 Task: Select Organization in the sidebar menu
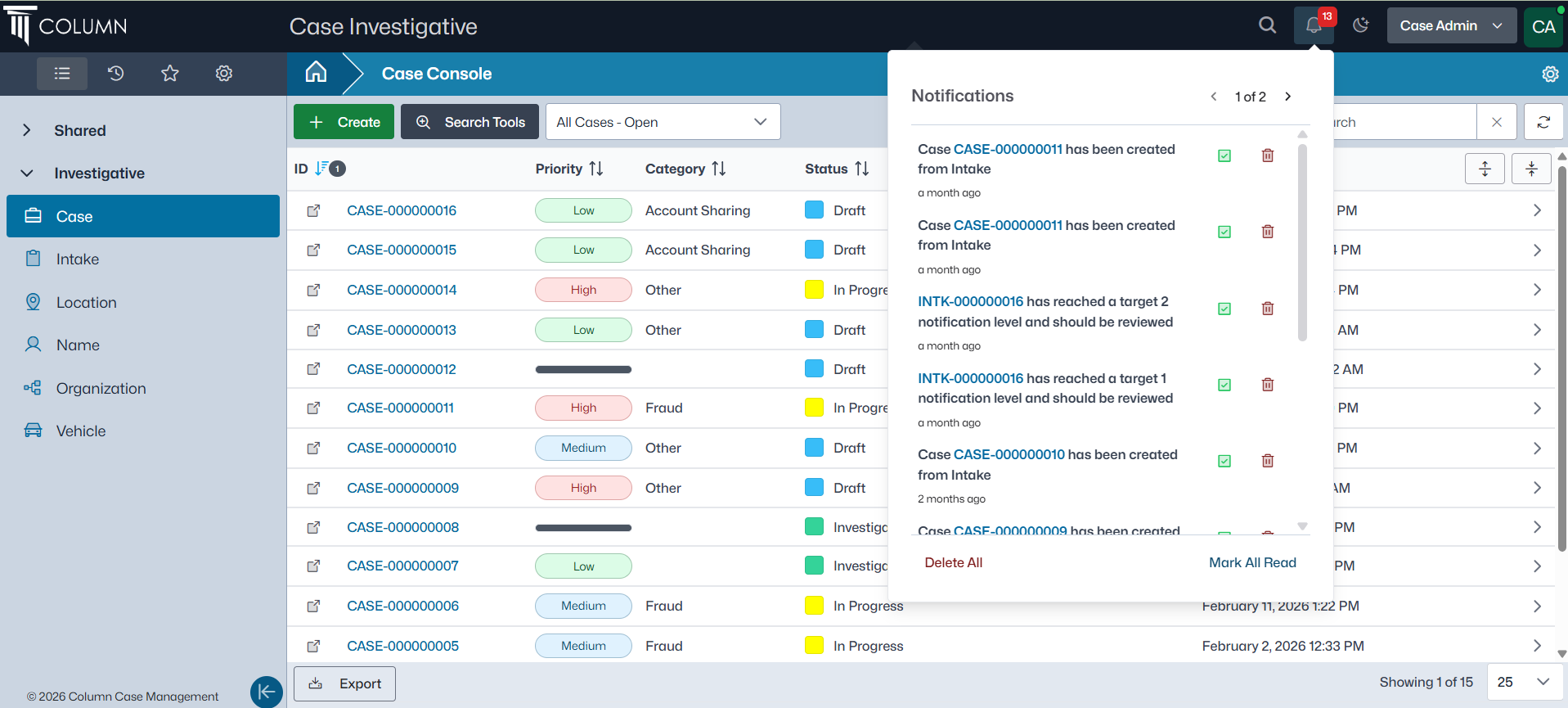click(101, 389)
